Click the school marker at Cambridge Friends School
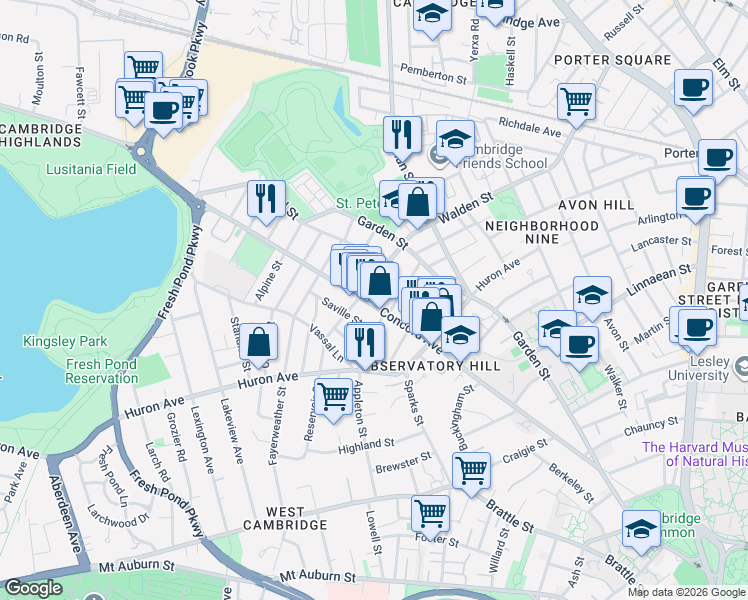 click(455, 141)
